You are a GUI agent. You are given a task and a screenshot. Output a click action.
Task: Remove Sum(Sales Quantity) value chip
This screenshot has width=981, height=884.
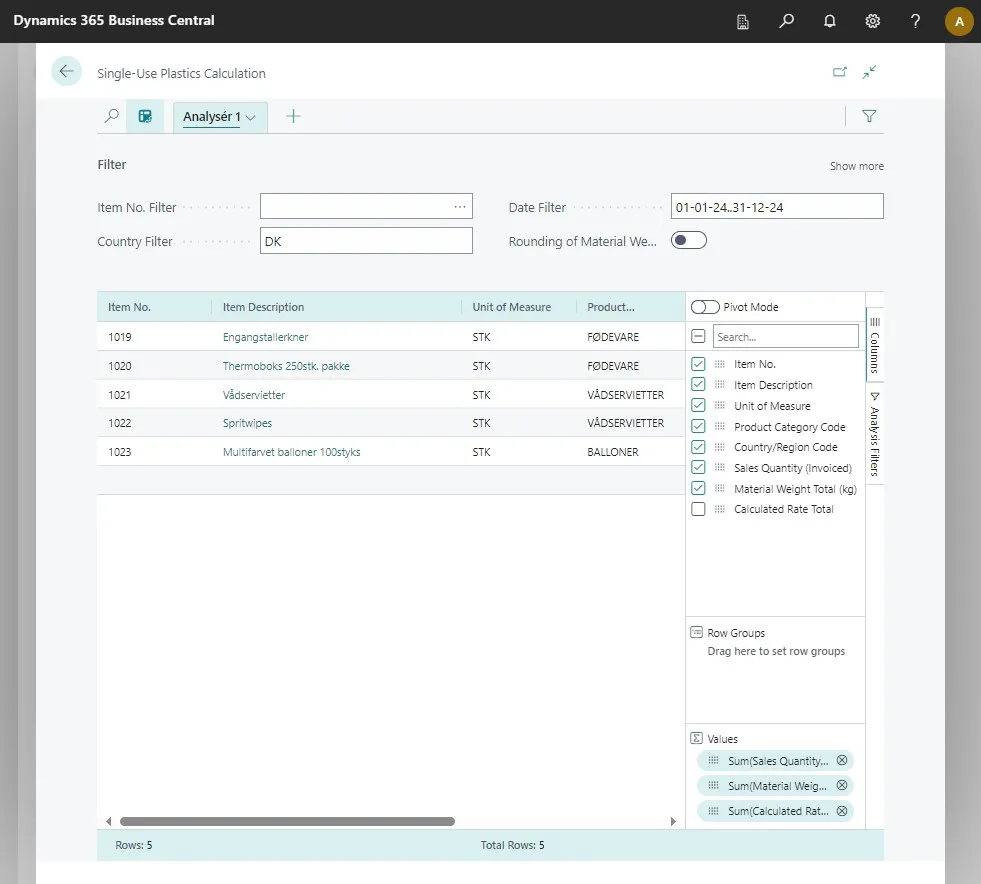[x=841, y=760]
